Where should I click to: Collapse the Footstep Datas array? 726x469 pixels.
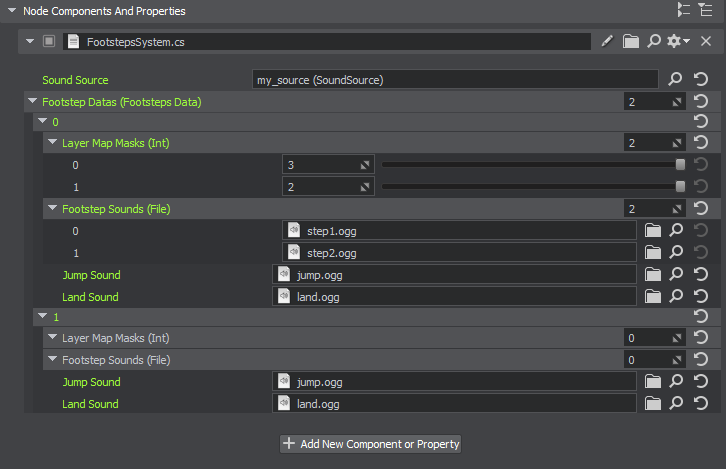pos(33,101)
